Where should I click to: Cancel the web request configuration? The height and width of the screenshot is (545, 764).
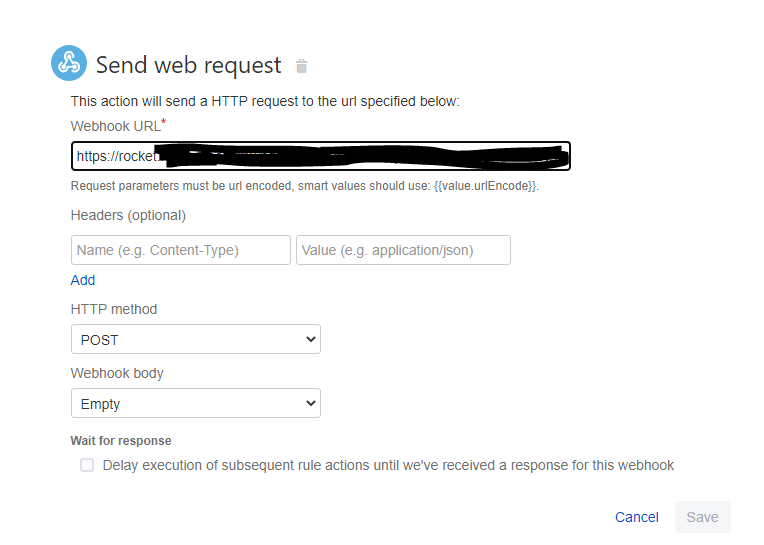[636, 517]
